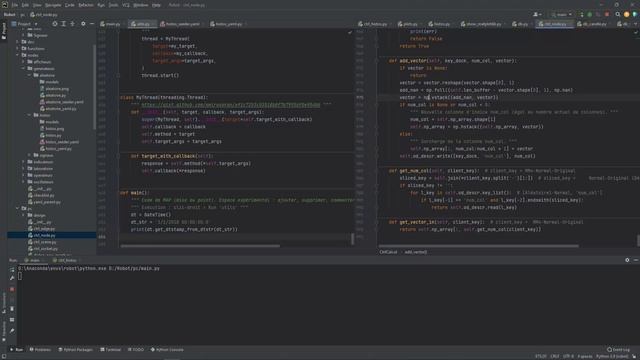640x360 pixels.
Task: Click the Python interpreter status bar entry
Action: [612, 357]
